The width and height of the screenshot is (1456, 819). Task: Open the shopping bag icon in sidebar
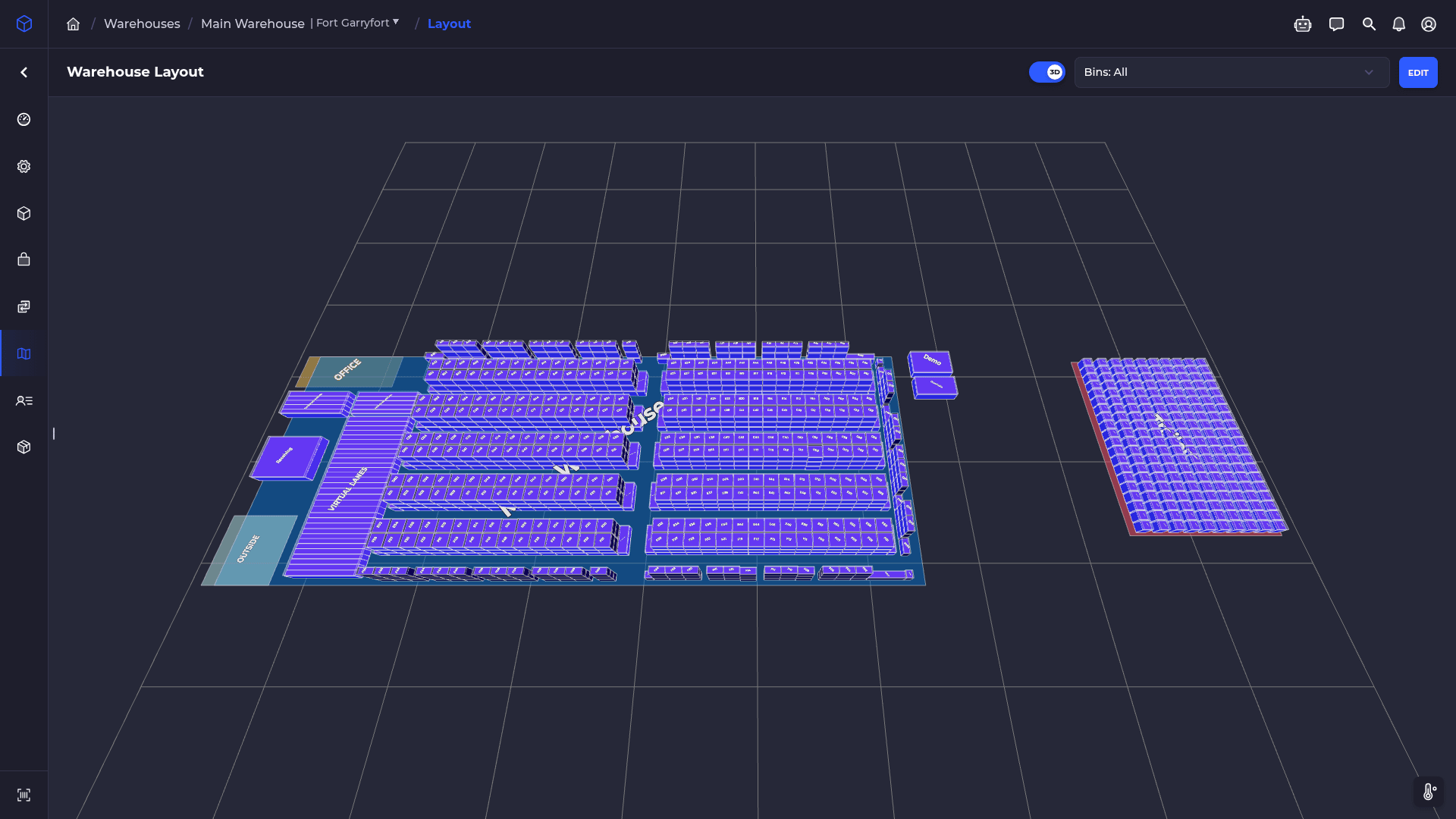click(x=24, y=259)
